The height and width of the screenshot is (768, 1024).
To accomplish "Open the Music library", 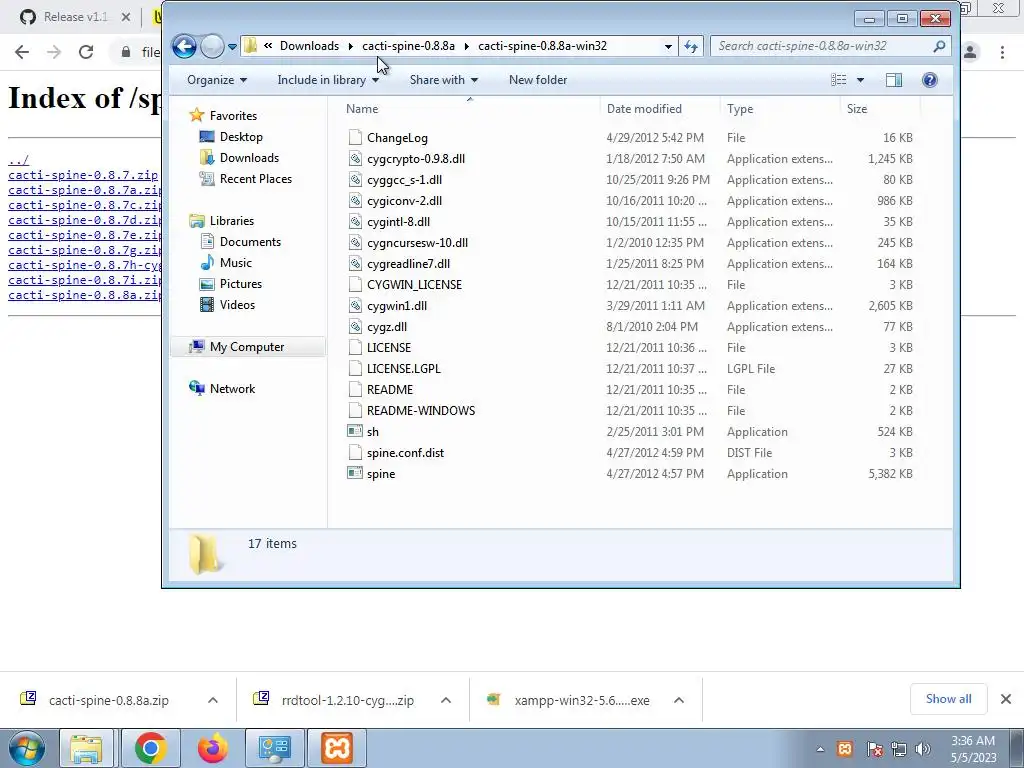I will coord(235,263).
